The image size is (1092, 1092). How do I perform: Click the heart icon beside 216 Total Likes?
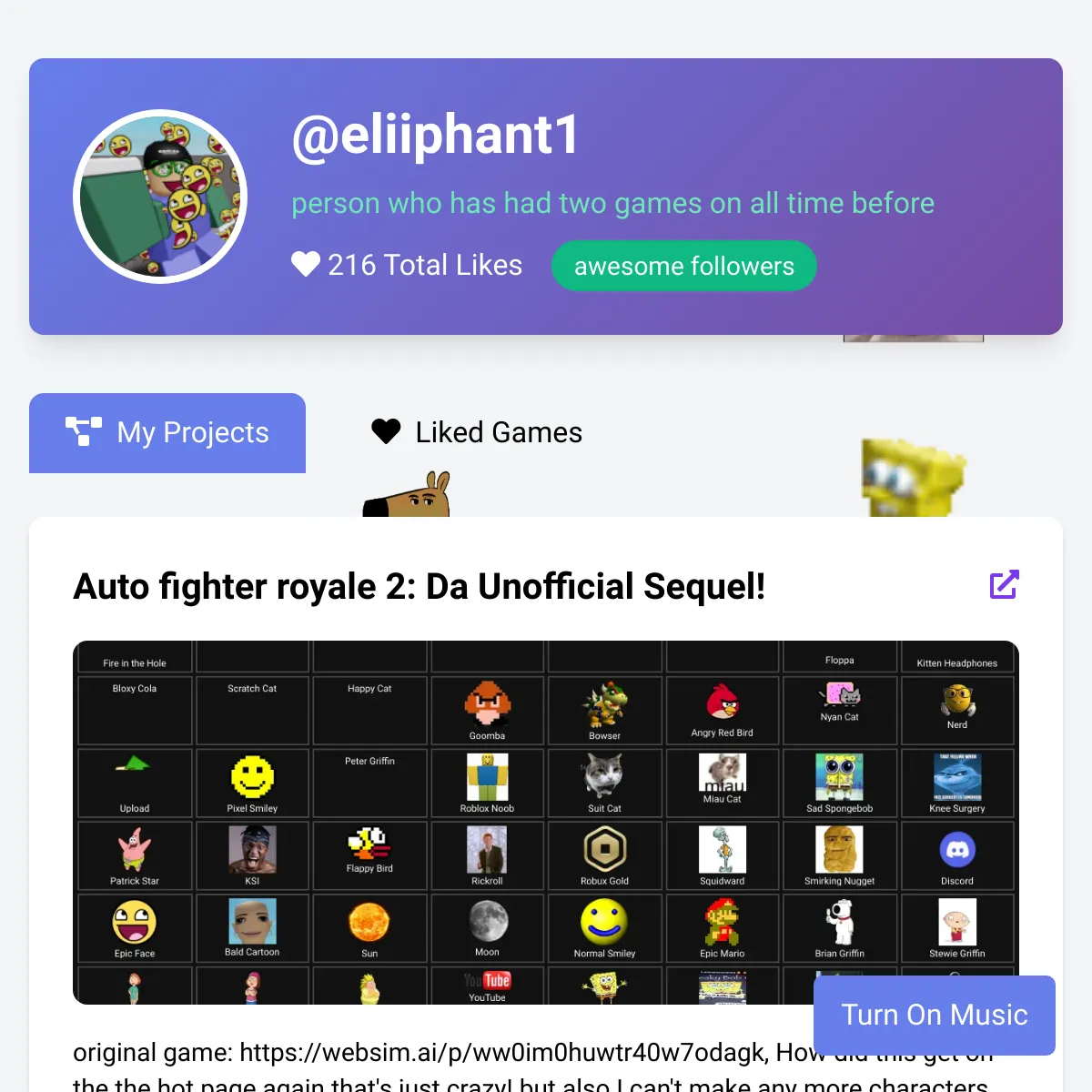click(306, 264)
